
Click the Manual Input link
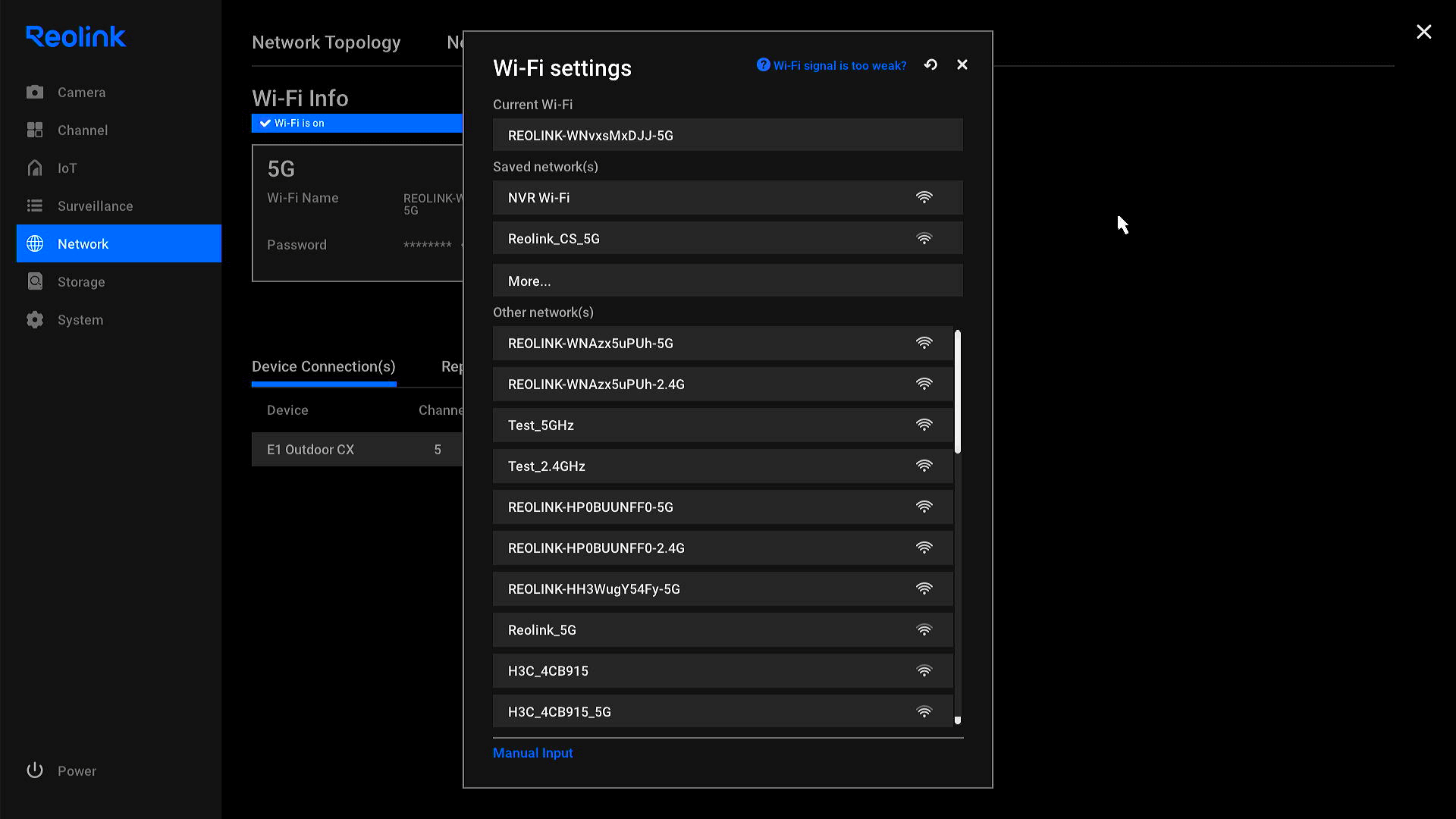pos(532,753)
